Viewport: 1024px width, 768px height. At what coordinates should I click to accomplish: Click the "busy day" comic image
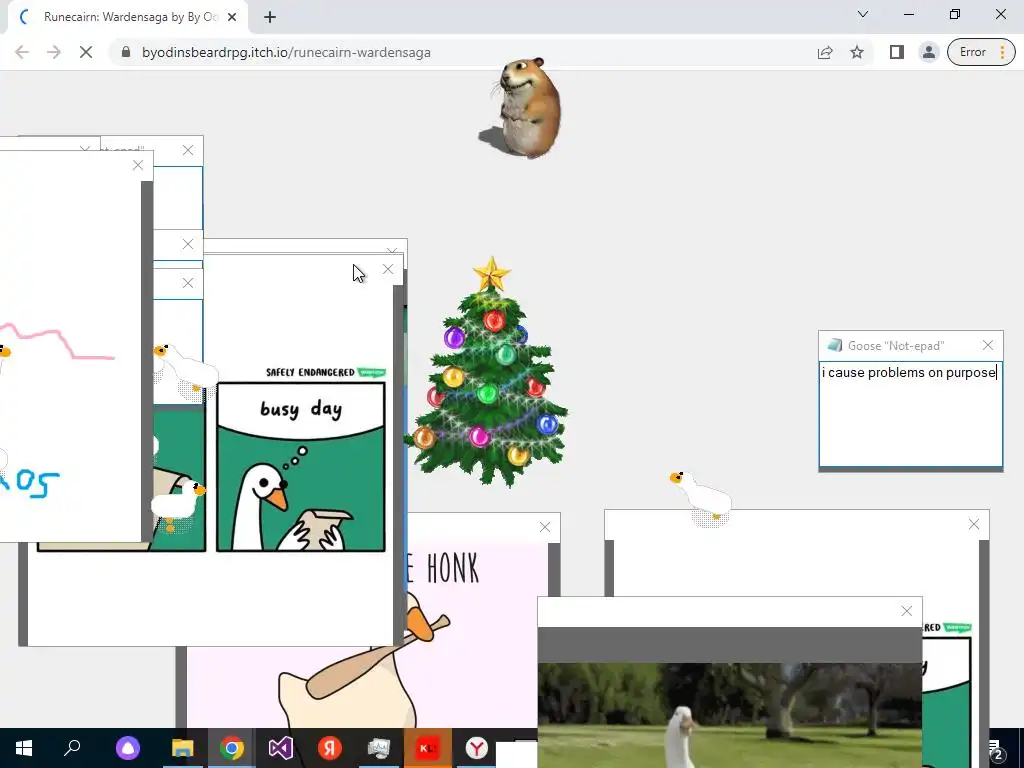[x=301, y=467]
